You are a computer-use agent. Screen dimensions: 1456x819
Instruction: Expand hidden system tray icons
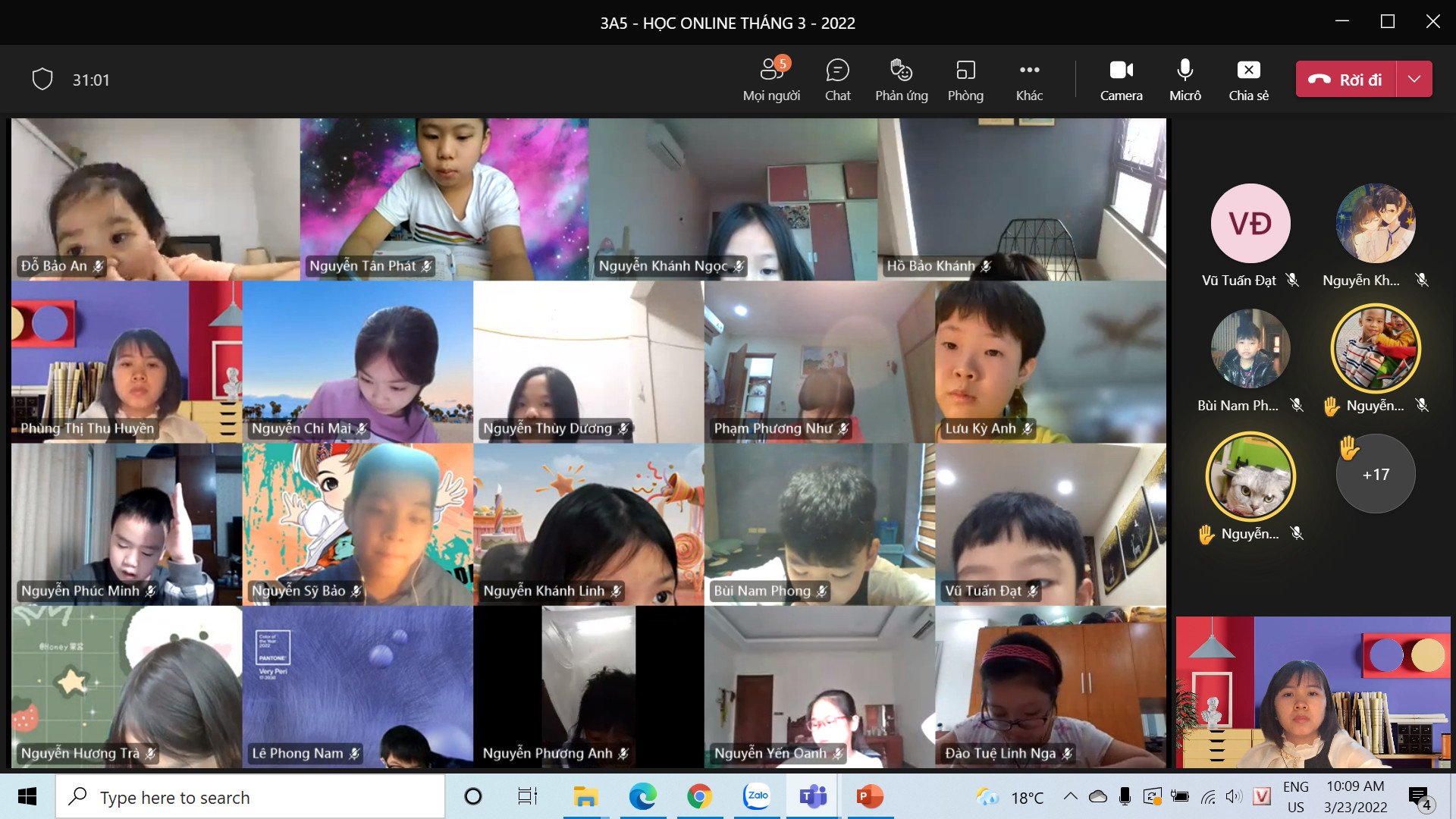(1070, 796)
